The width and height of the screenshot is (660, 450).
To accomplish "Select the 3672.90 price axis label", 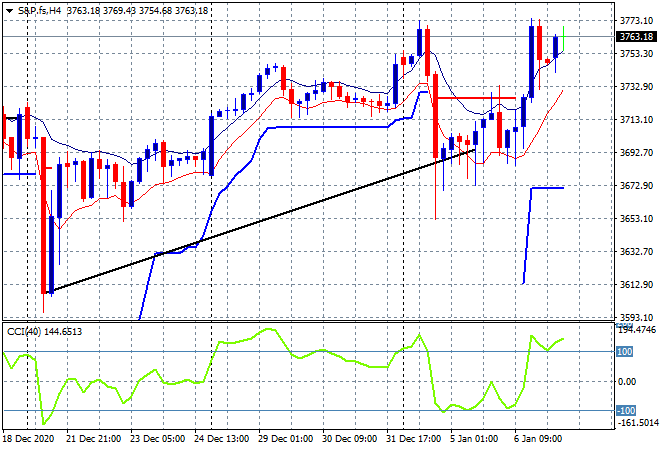I will pyautogui.click(x=636, y=186).
